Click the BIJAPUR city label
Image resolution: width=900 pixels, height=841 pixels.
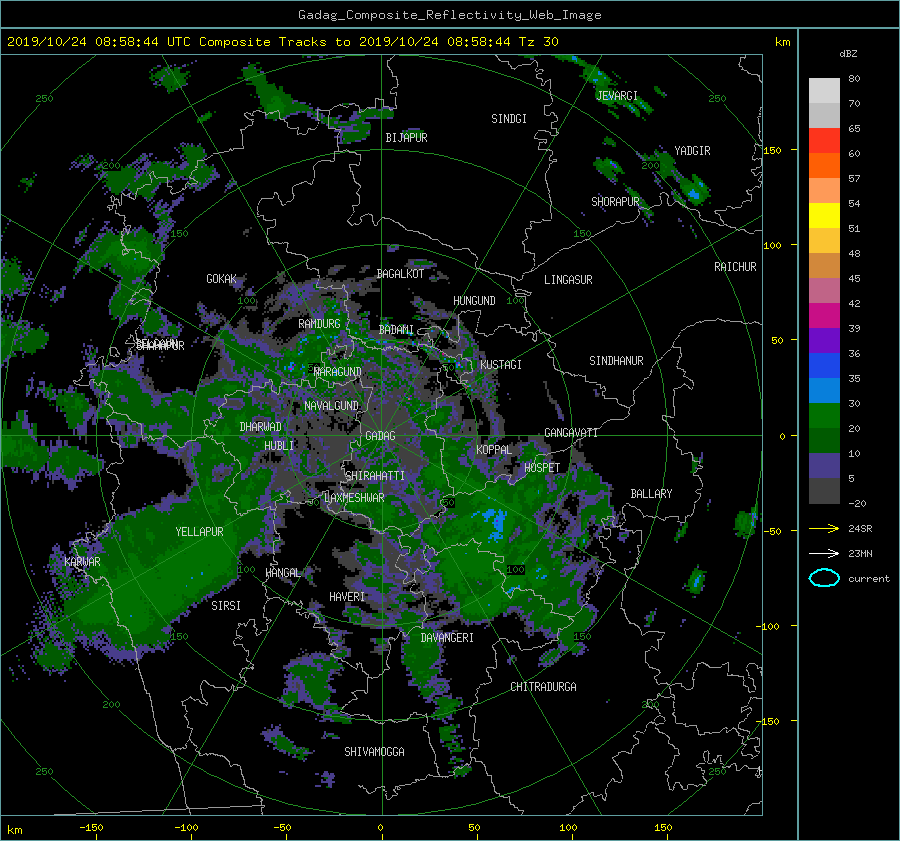coord(406,138)
